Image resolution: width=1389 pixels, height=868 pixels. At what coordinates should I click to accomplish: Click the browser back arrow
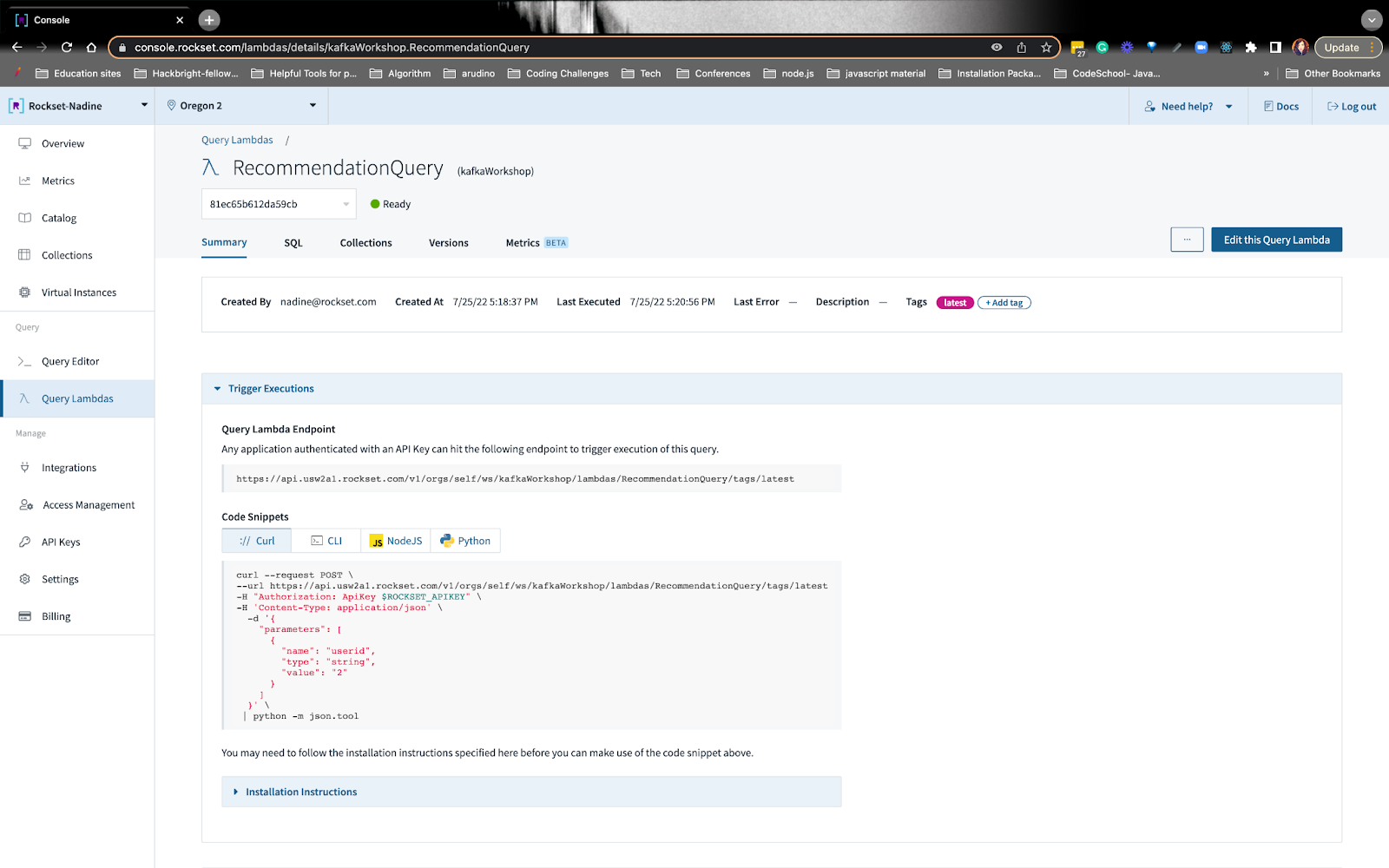point(16,47)
